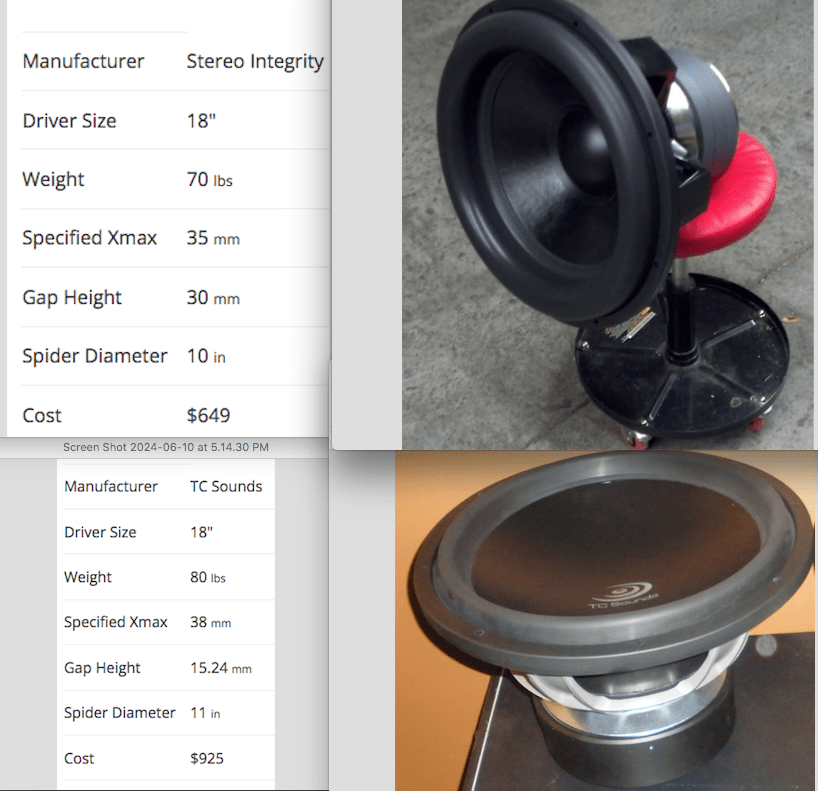This screenshot has width=818, height=791.
Task: Select the $925 cost value
Action: click(207, 758)
